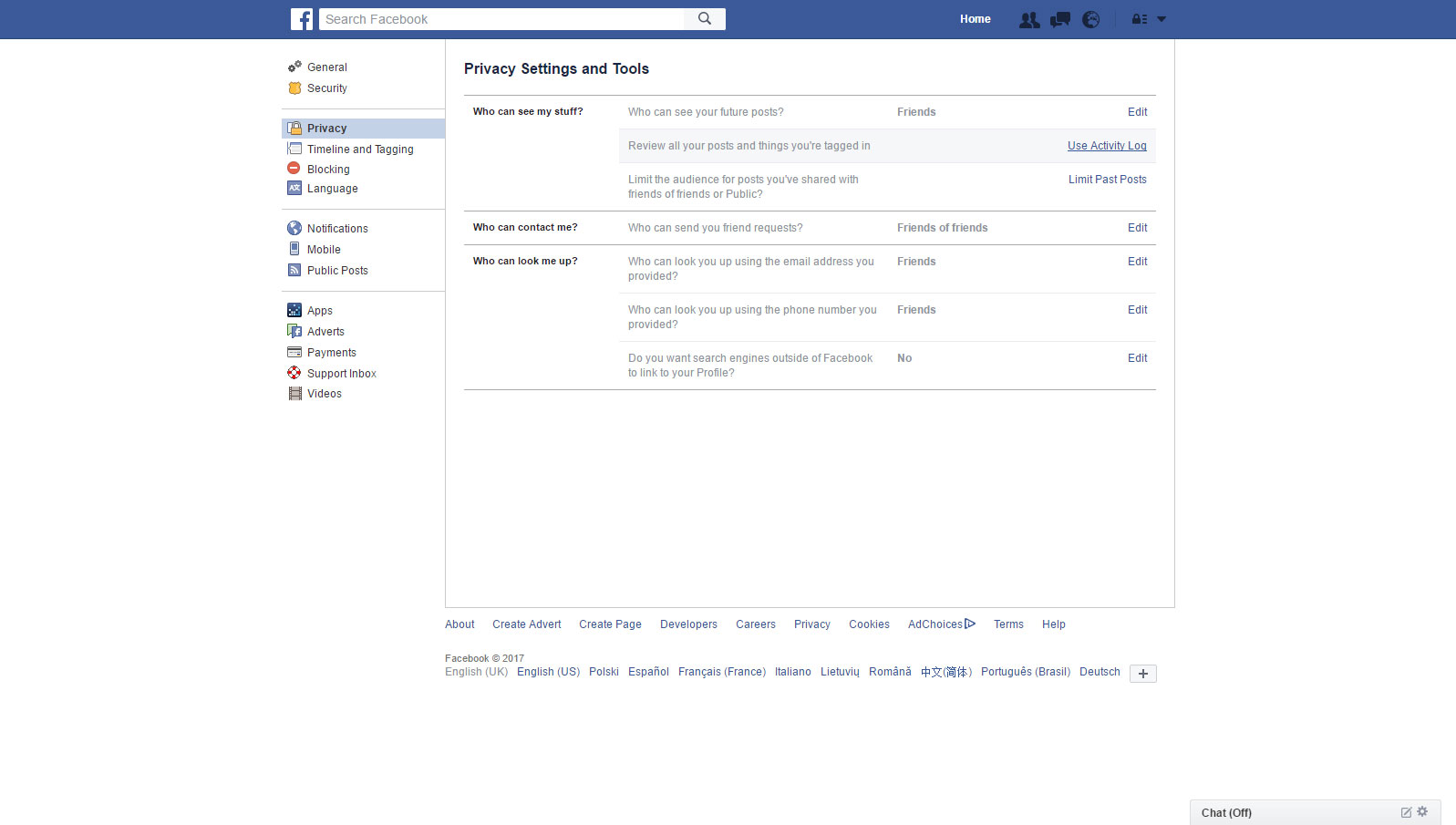
Task: Edit phone number lookup setting
Action: point(1137,310)
